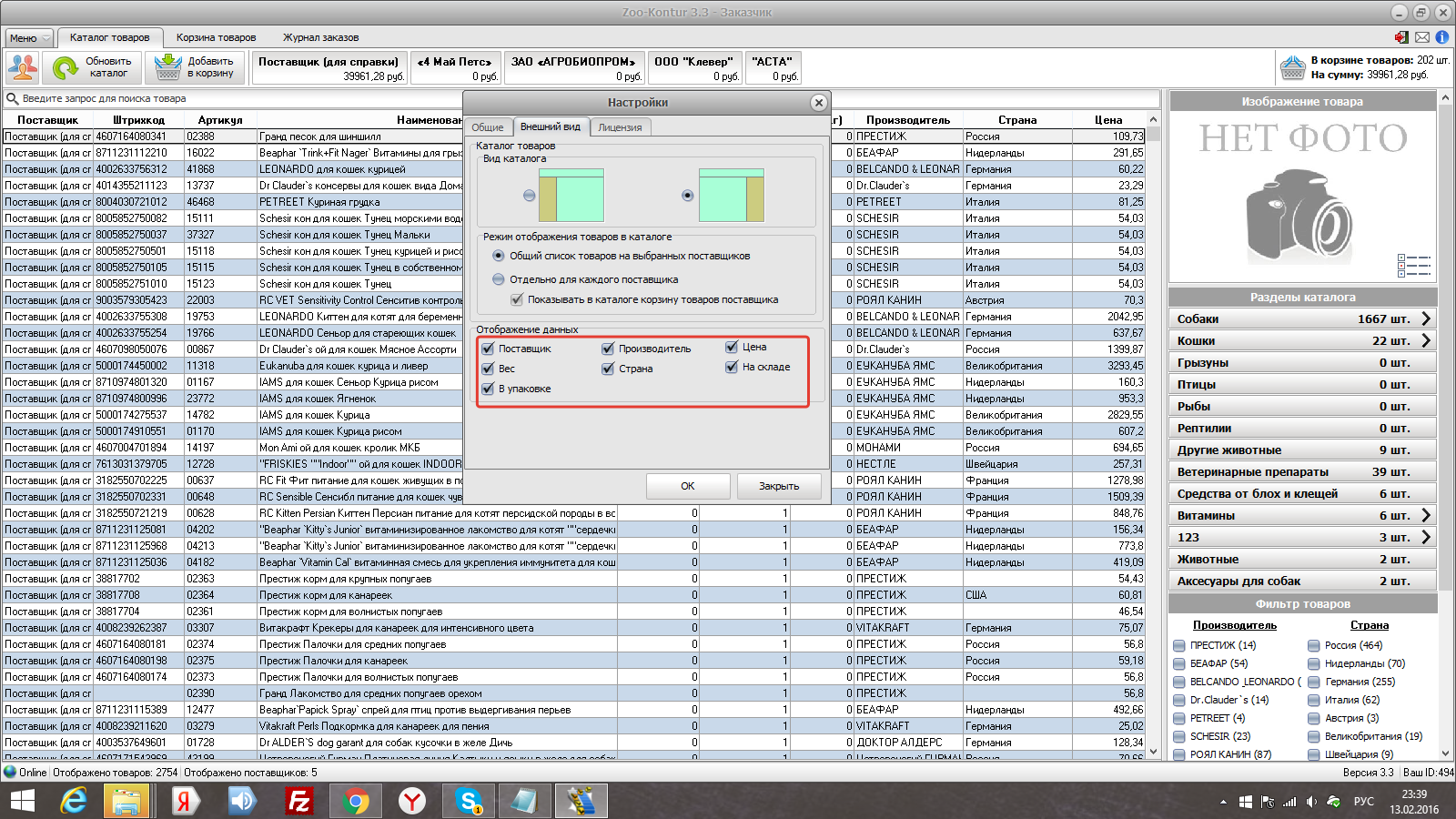The width and height of the screenshot is (1456, 819).
Task: Open the speaker app in taskbar
Action: pyautogui.click(x=242, y=801)
